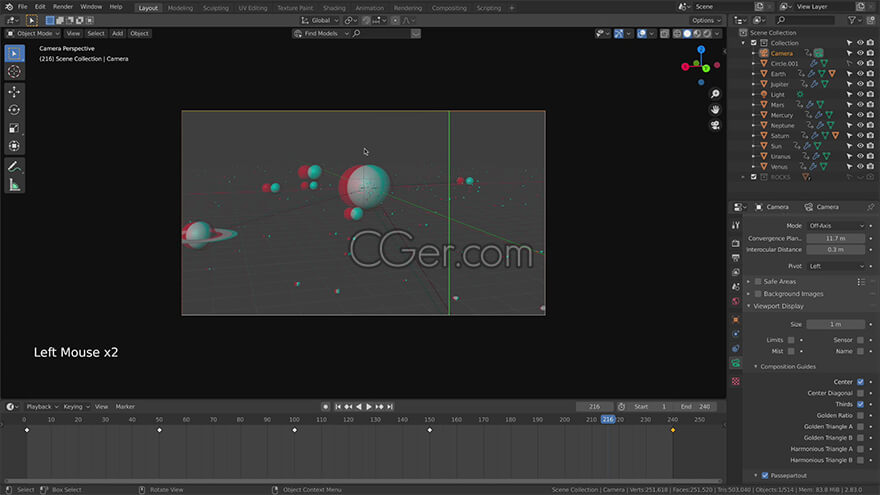Enable the Safe Areas checkbox
The image size is (880, 495).
(x=758, y=282)
